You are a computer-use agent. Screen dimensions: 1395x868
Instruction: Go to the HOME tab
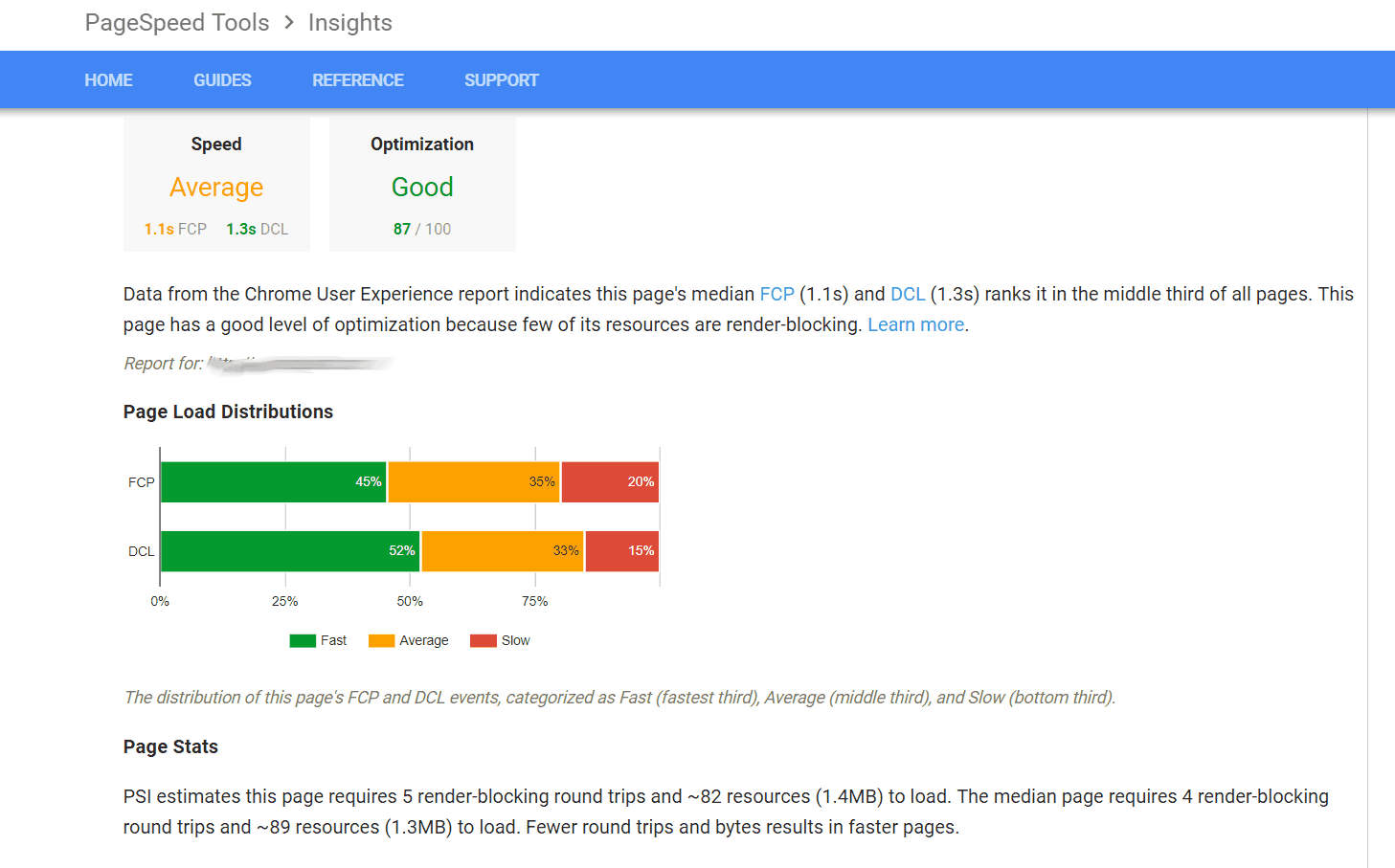click(x=108, y=80)
